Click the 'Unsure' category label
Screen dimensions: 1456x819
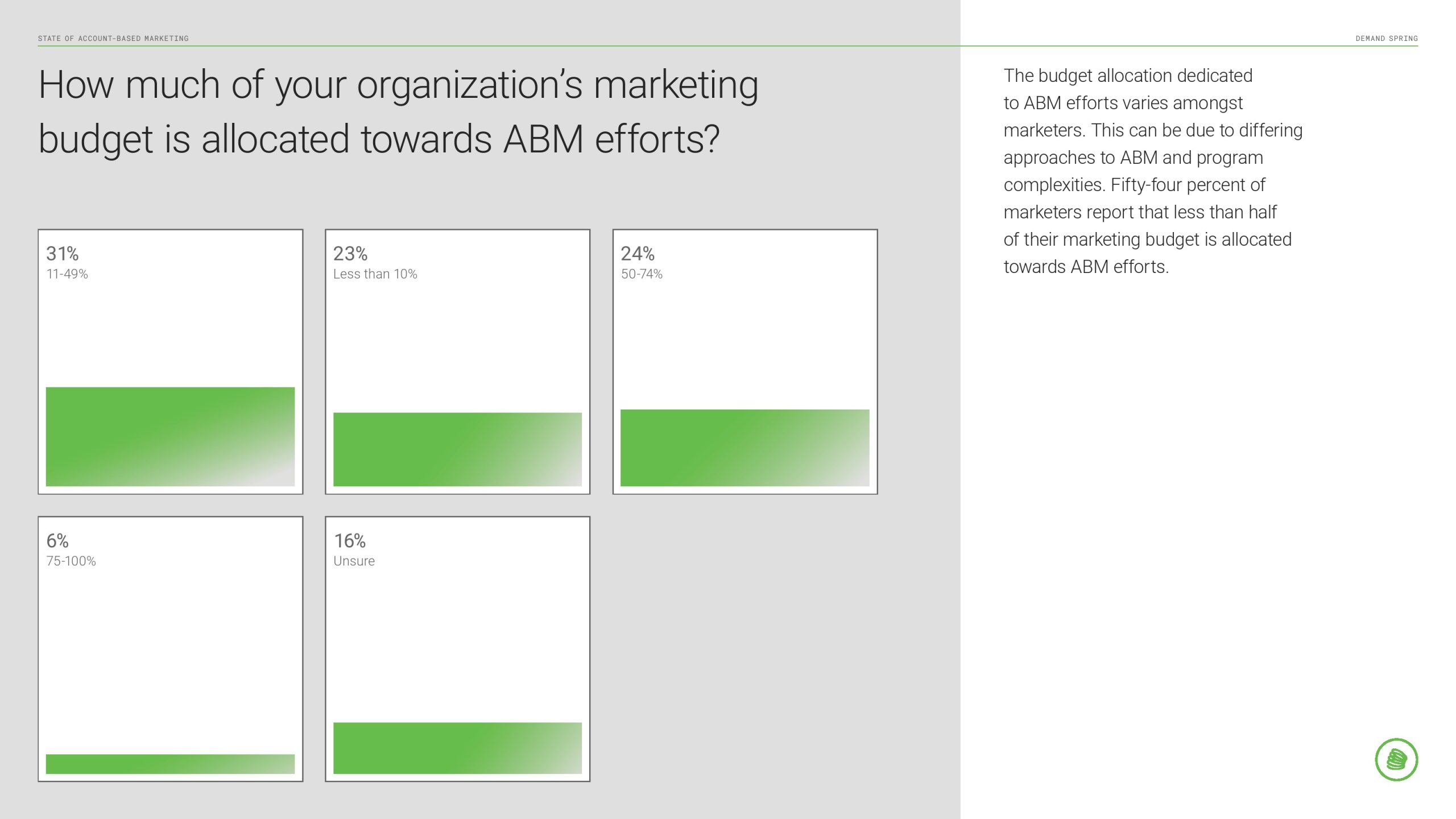point(354,561)
